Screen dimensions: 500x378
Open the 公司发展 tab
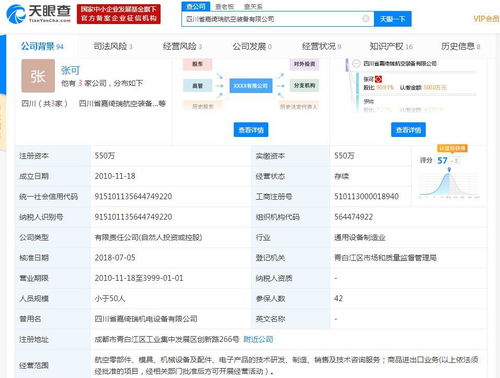[252, 46]
